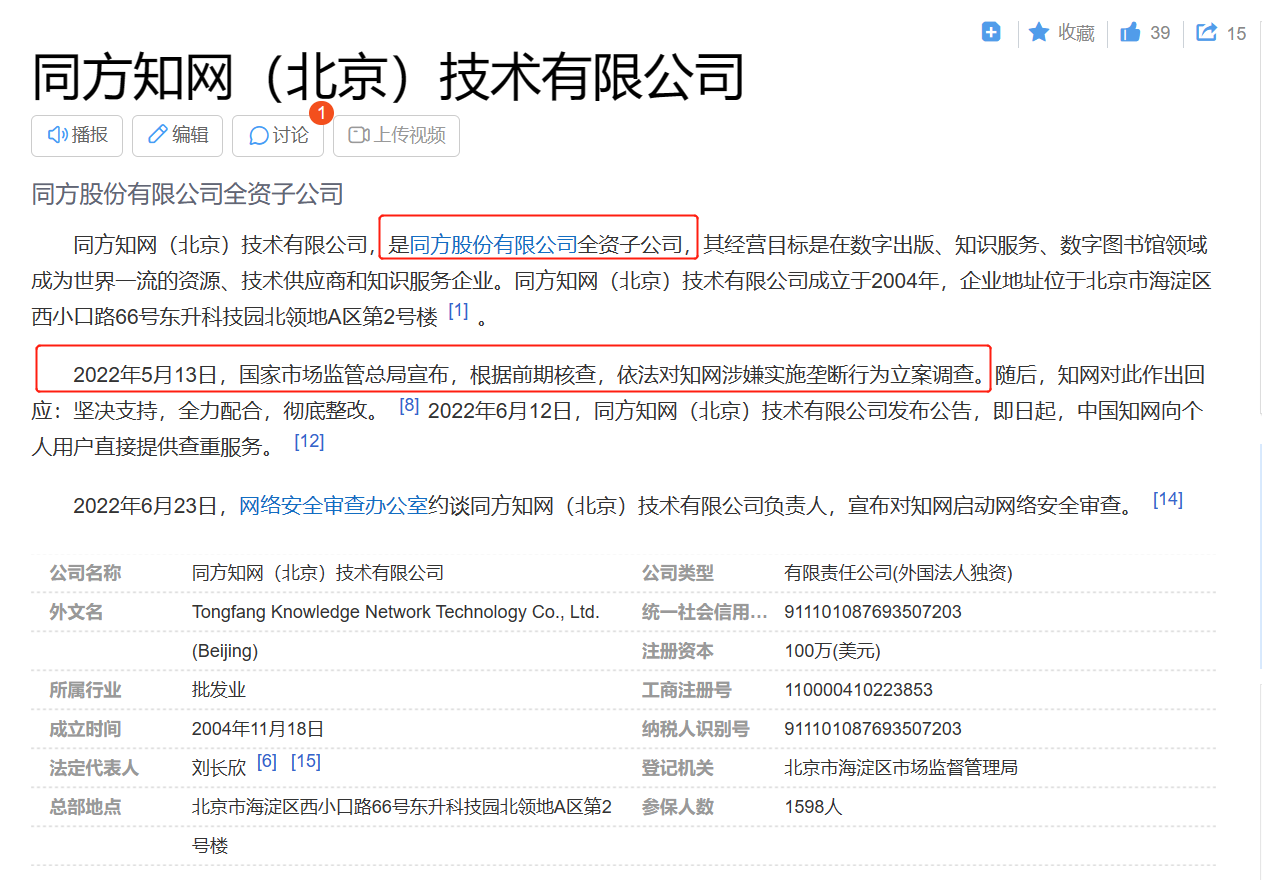Click the 批发业 industry value
The width and height of the screenshot is (1262, 880).
(x=219, y=690)
